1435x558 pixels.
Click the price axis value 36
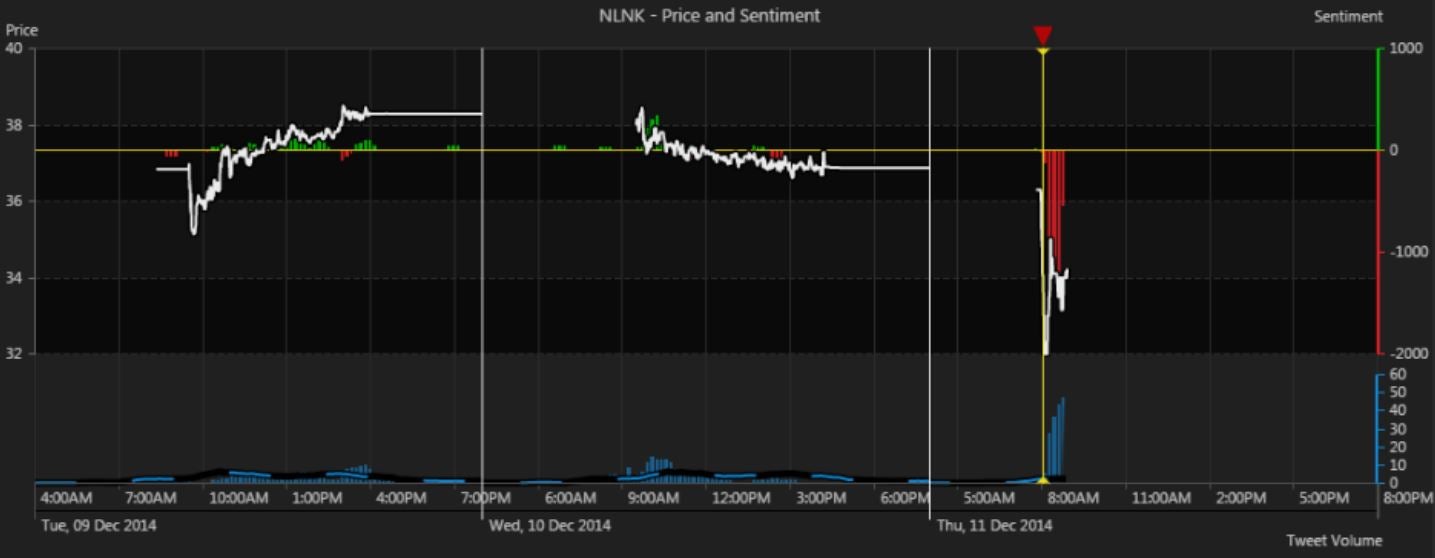pos(14,201)
